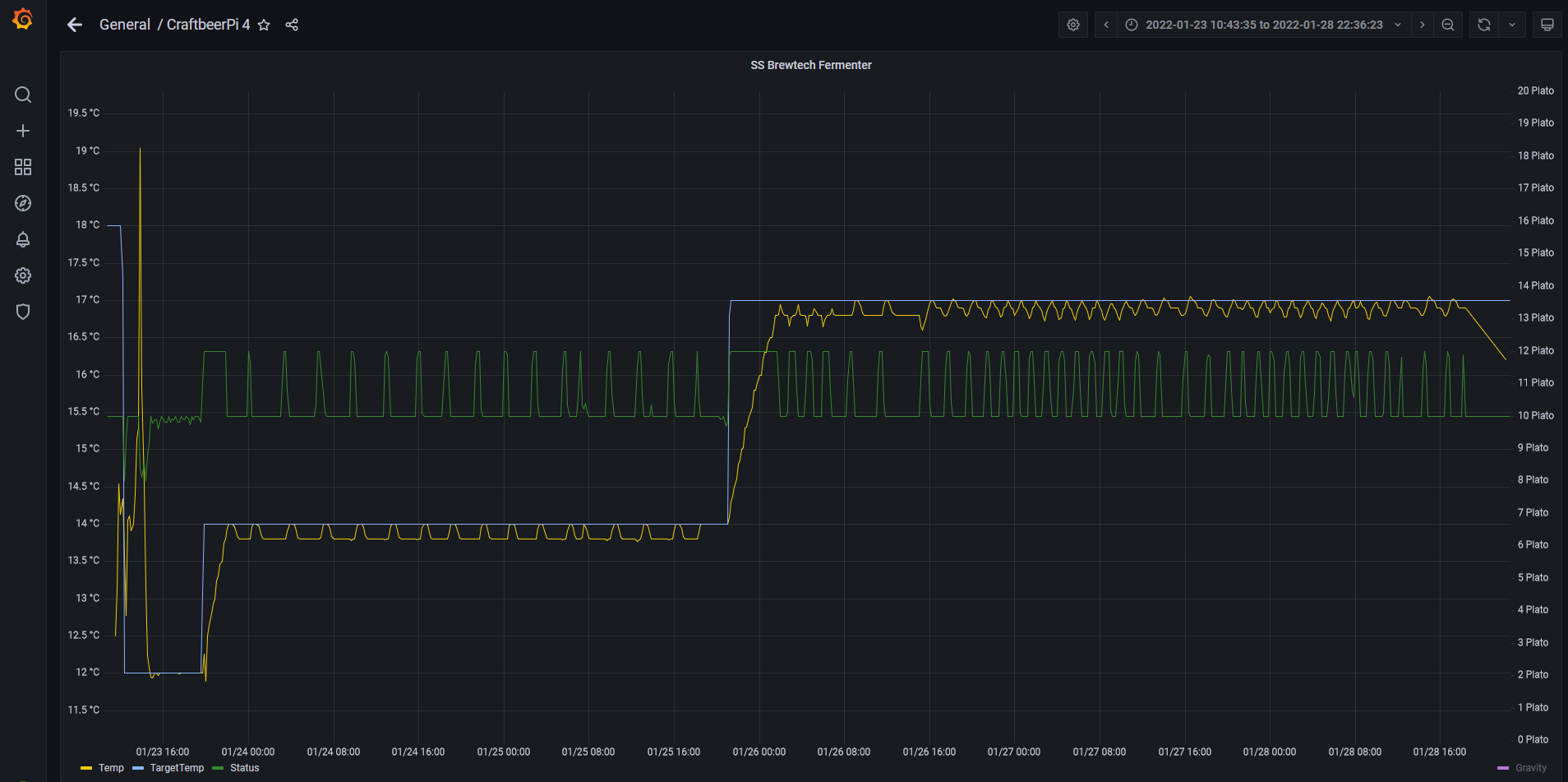
Task: Open the Dashboards four-squares icon
Action: tap(23, 167)
